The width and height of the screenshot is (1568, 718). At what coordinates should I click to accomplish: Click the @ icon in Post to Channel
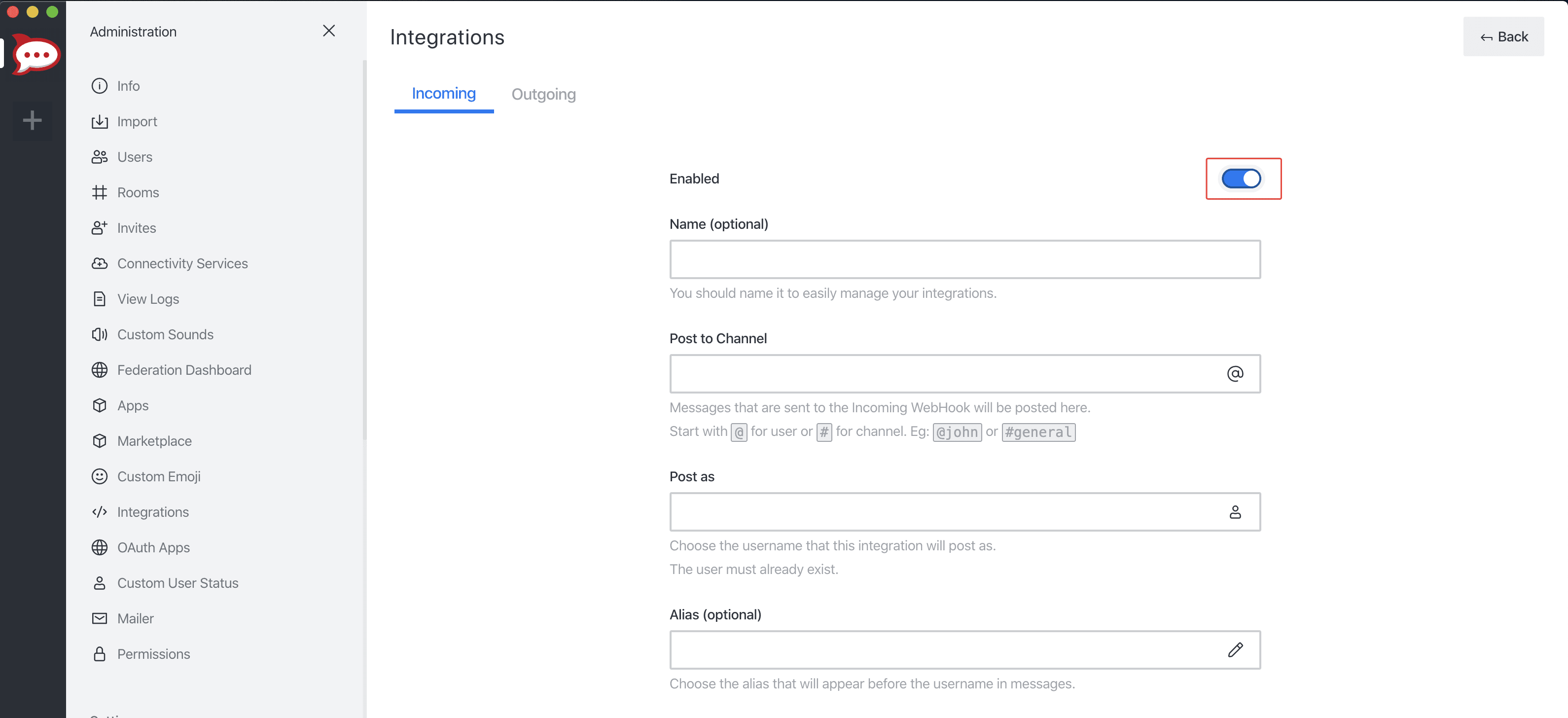pyautogui.click(x=1235, y=373)
